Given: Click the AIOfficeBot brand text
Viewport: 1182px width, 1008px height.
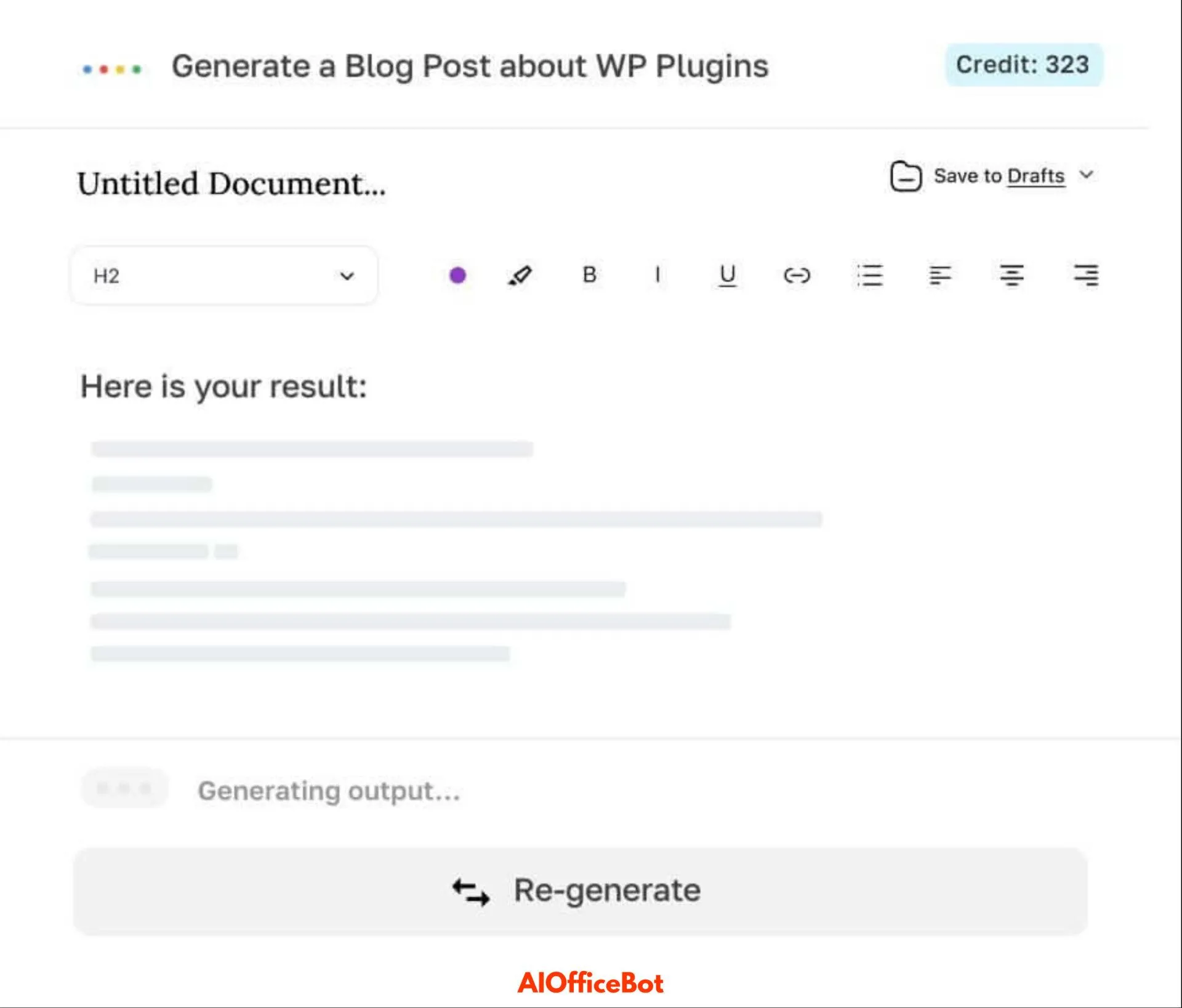Looking at the screenshot, I should click(590, 983).
